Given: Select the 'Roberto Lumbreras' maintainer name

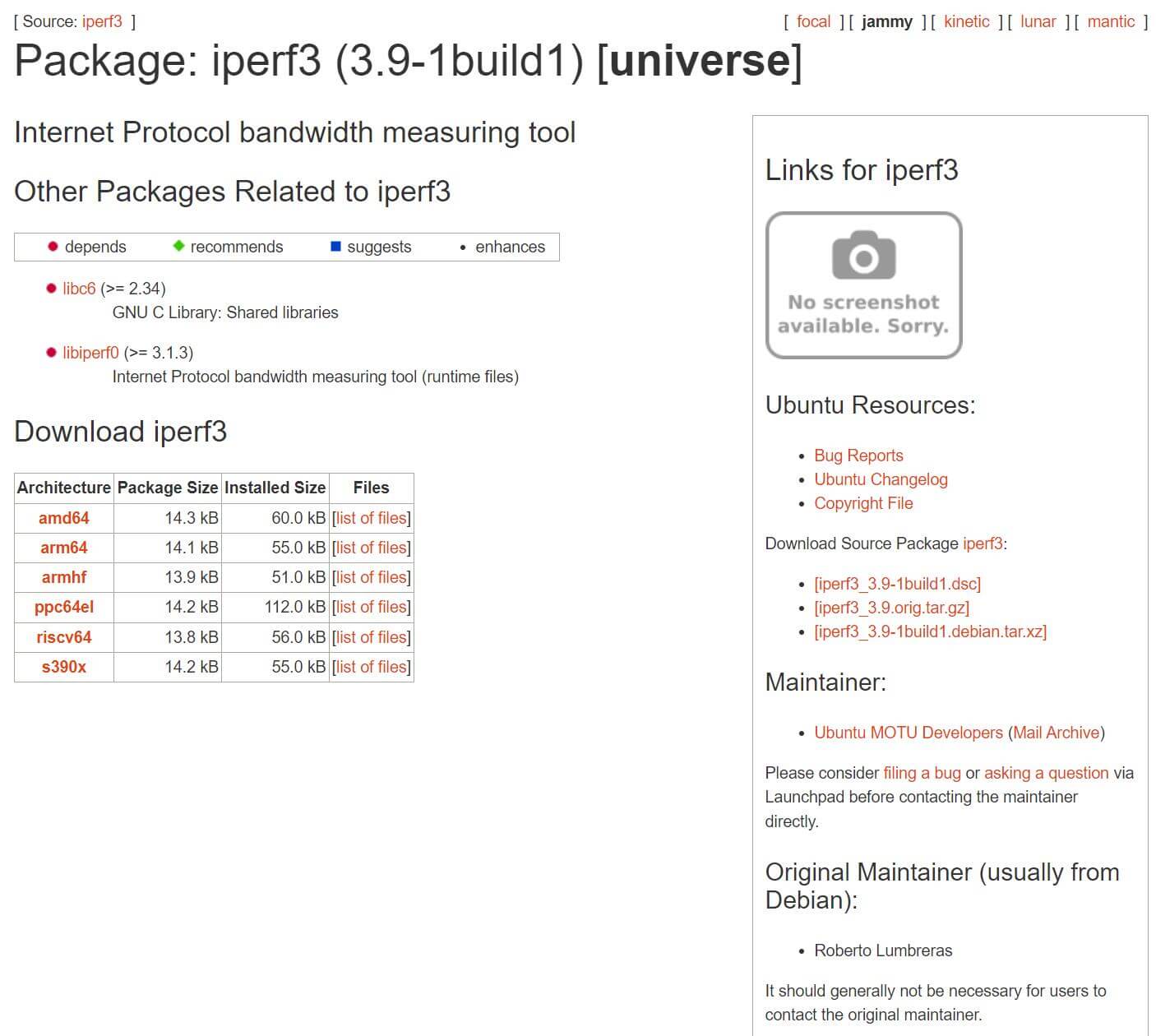Looking at the screenshot, I should tap(883, 950).
